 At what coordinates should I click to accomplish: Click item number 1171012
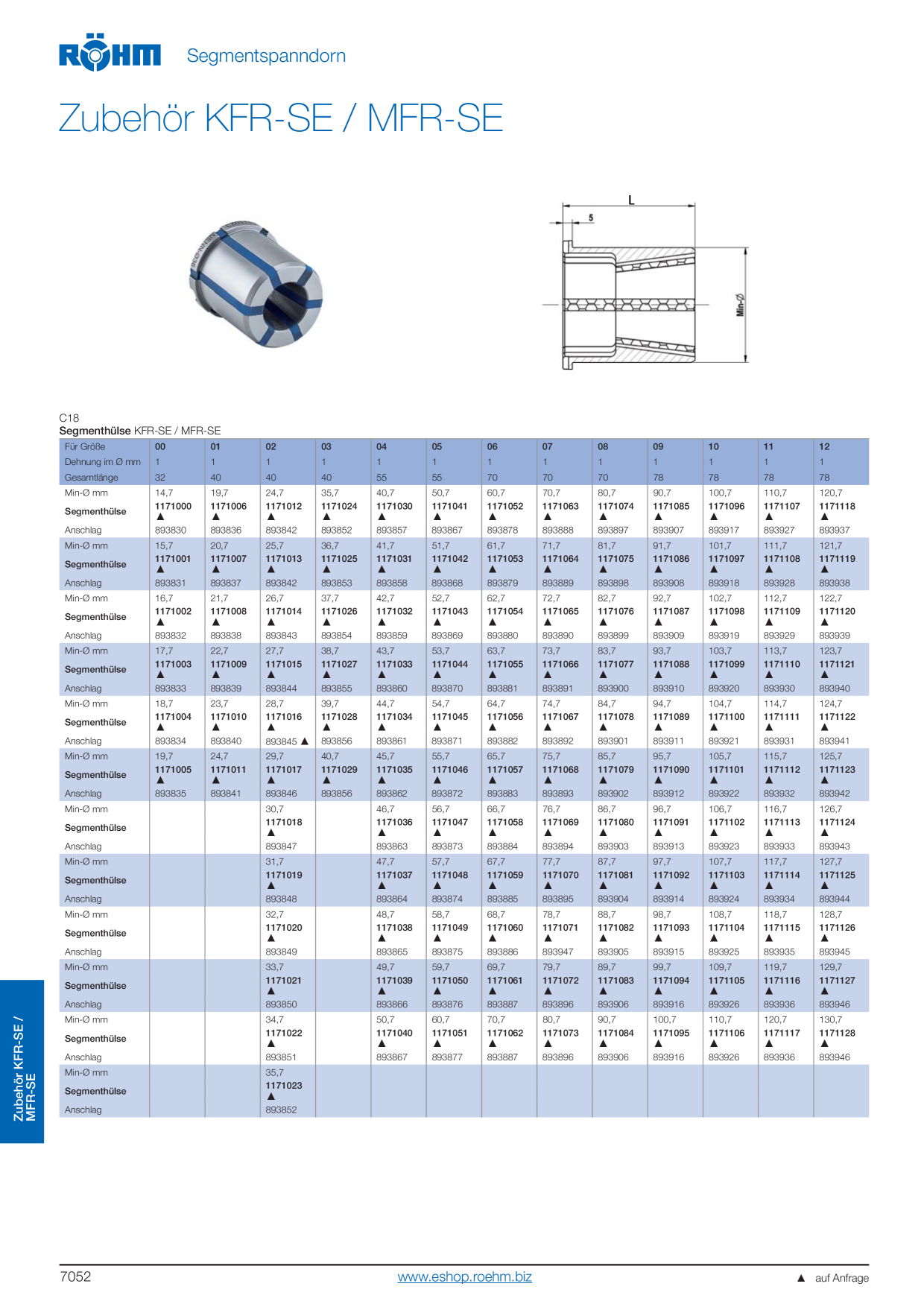click(x=284, y=506)
